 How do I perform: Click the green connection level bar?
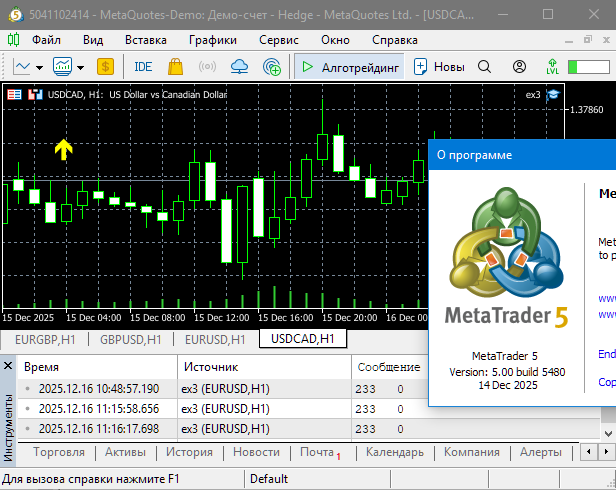(x=588, y=67)
